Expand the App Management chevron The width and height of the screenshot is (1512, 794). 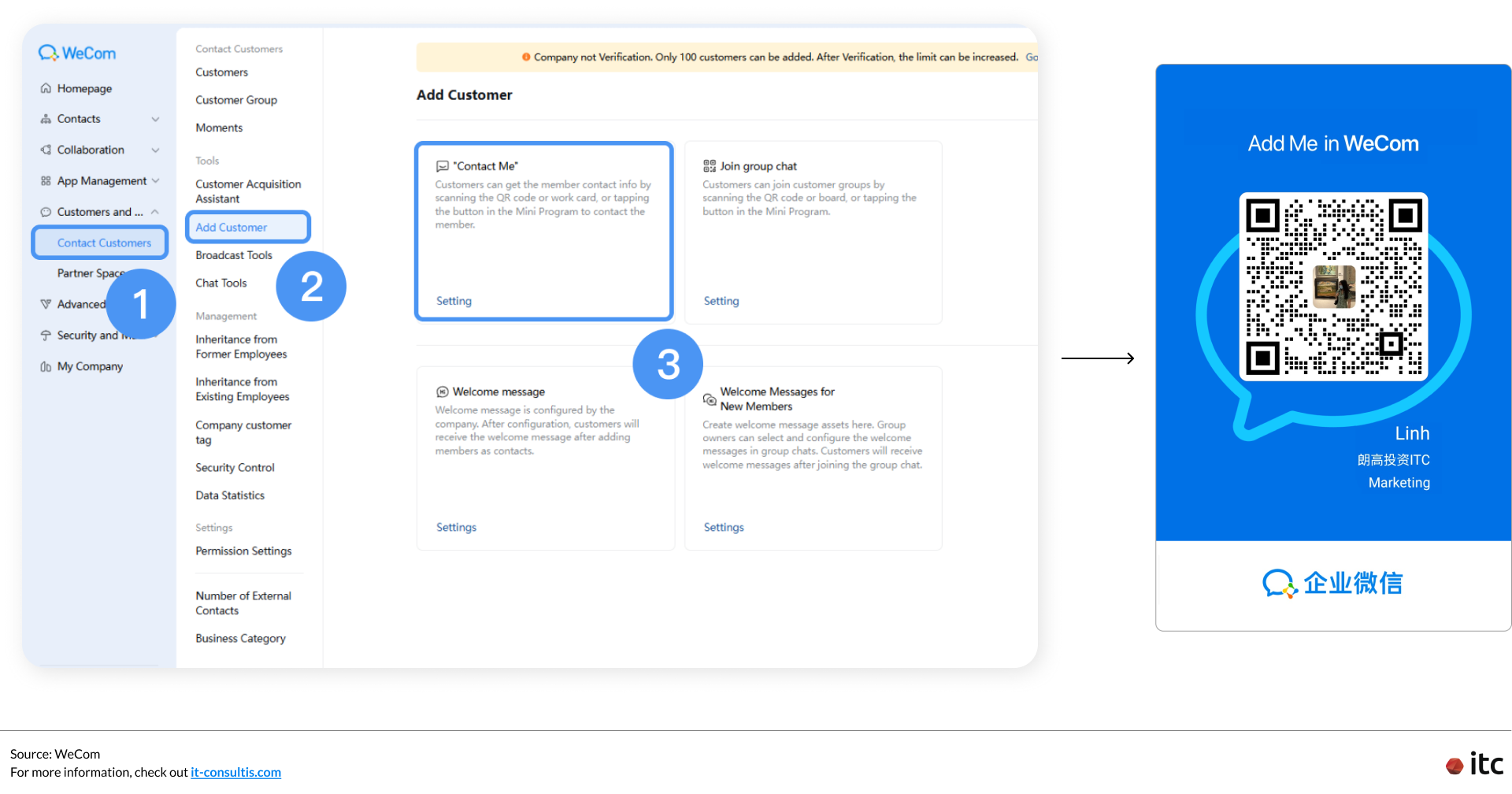[x=155, y=181]
